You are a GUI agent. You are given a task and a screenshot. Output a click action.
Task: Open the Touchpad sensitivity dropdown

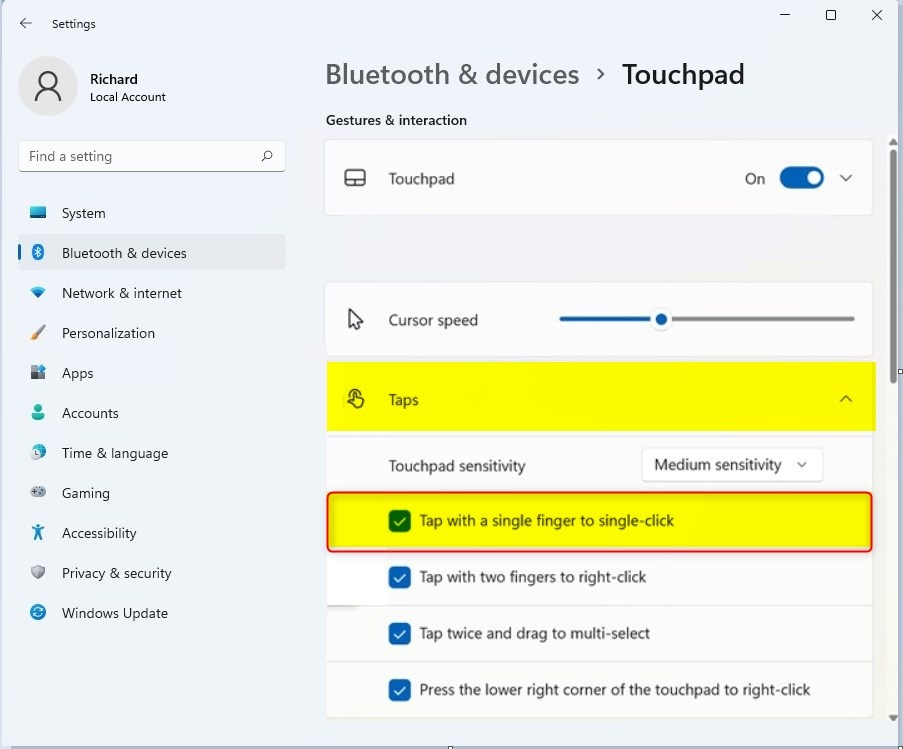click(732, 464)
